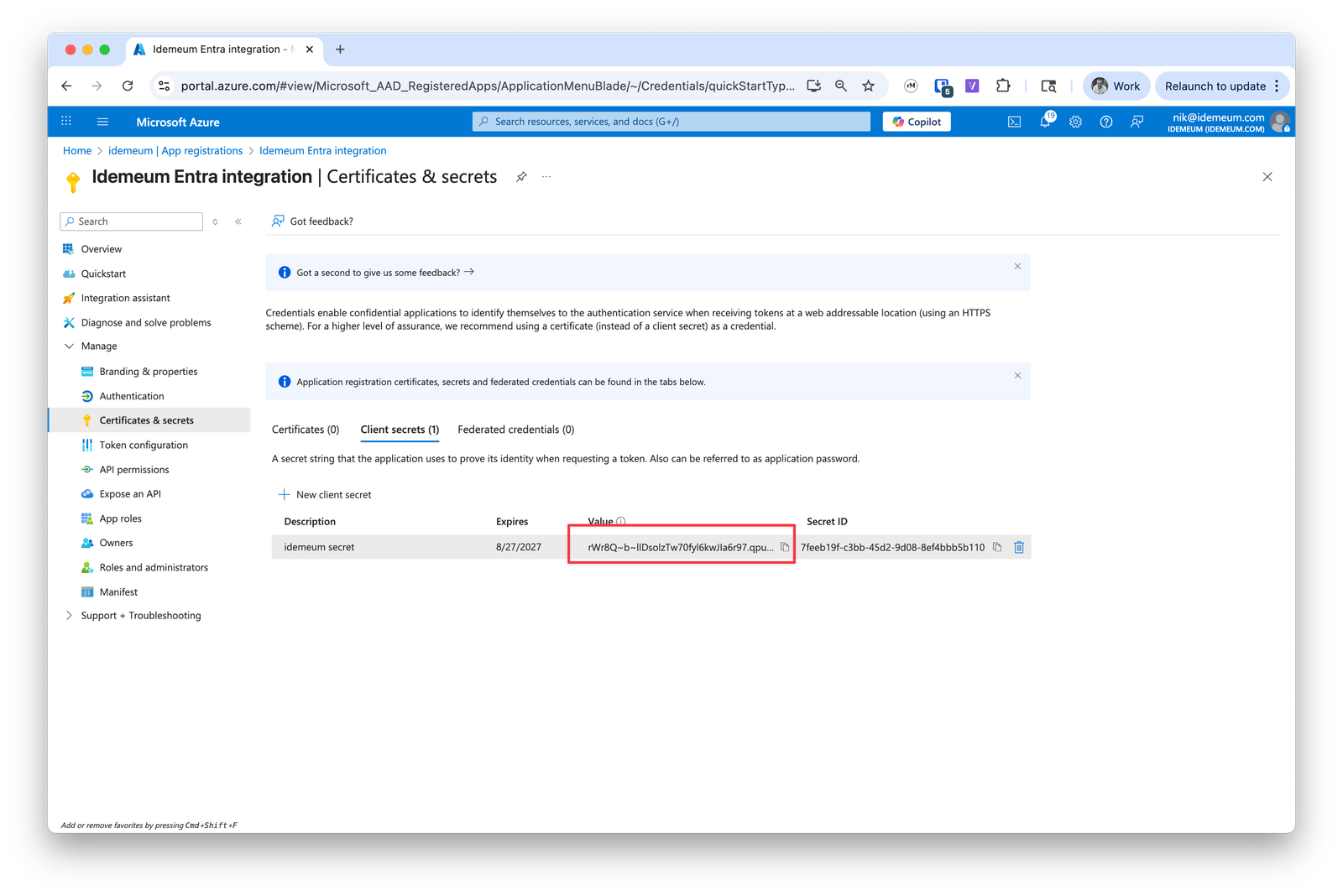Open the notifications bell icon

coord(1045,122)
